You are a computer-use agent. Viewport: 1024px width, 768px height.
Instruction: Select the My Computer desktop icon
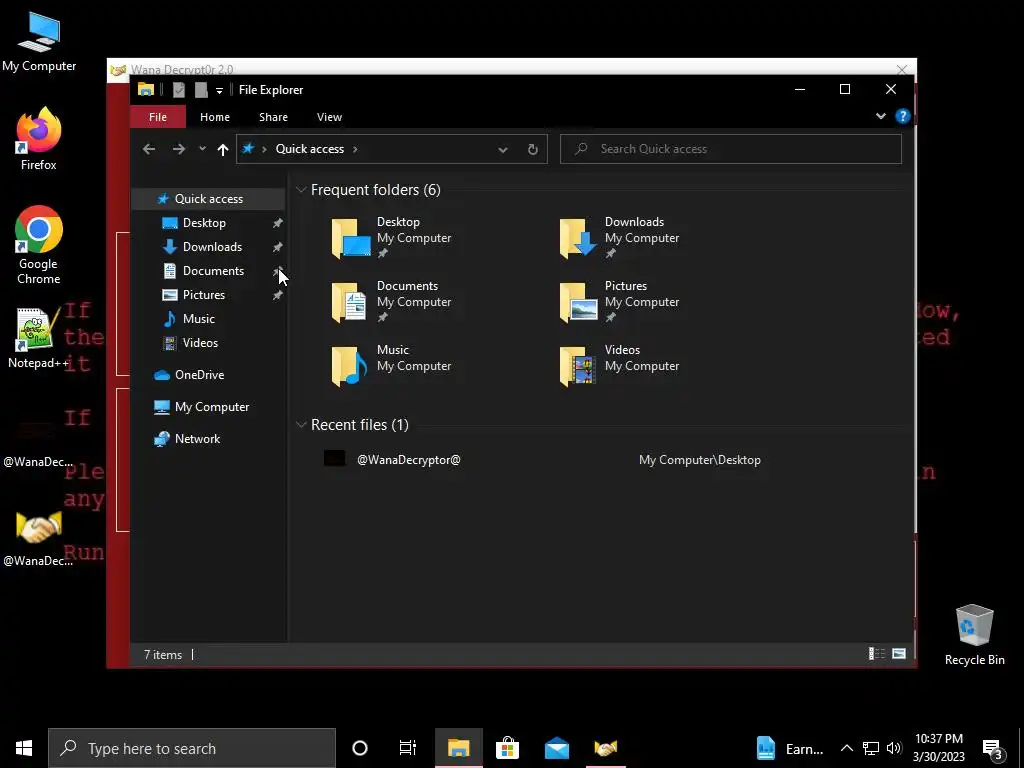click(39, 42)
